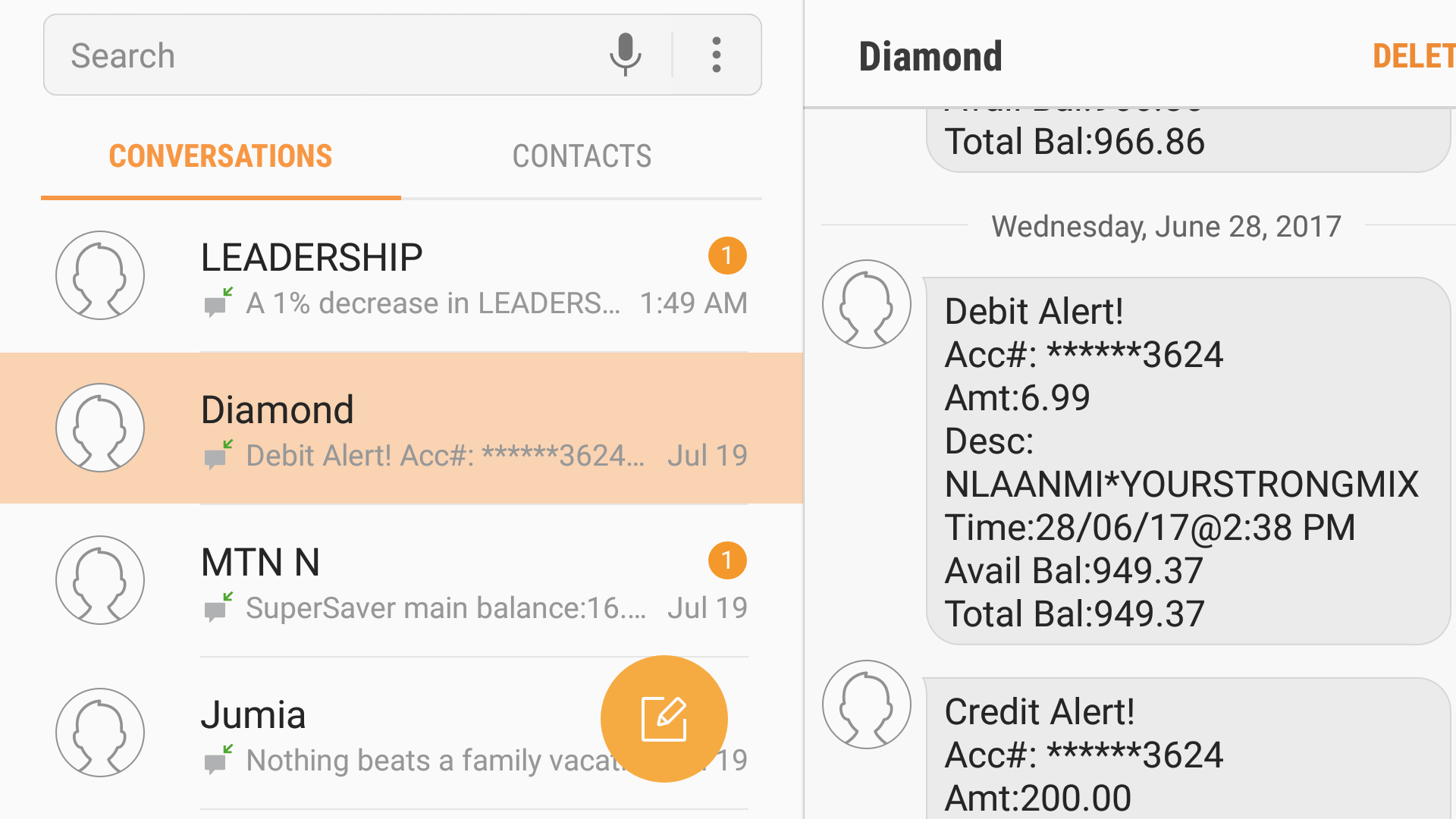Switch to the CONTACTS tab

(582, 155)
